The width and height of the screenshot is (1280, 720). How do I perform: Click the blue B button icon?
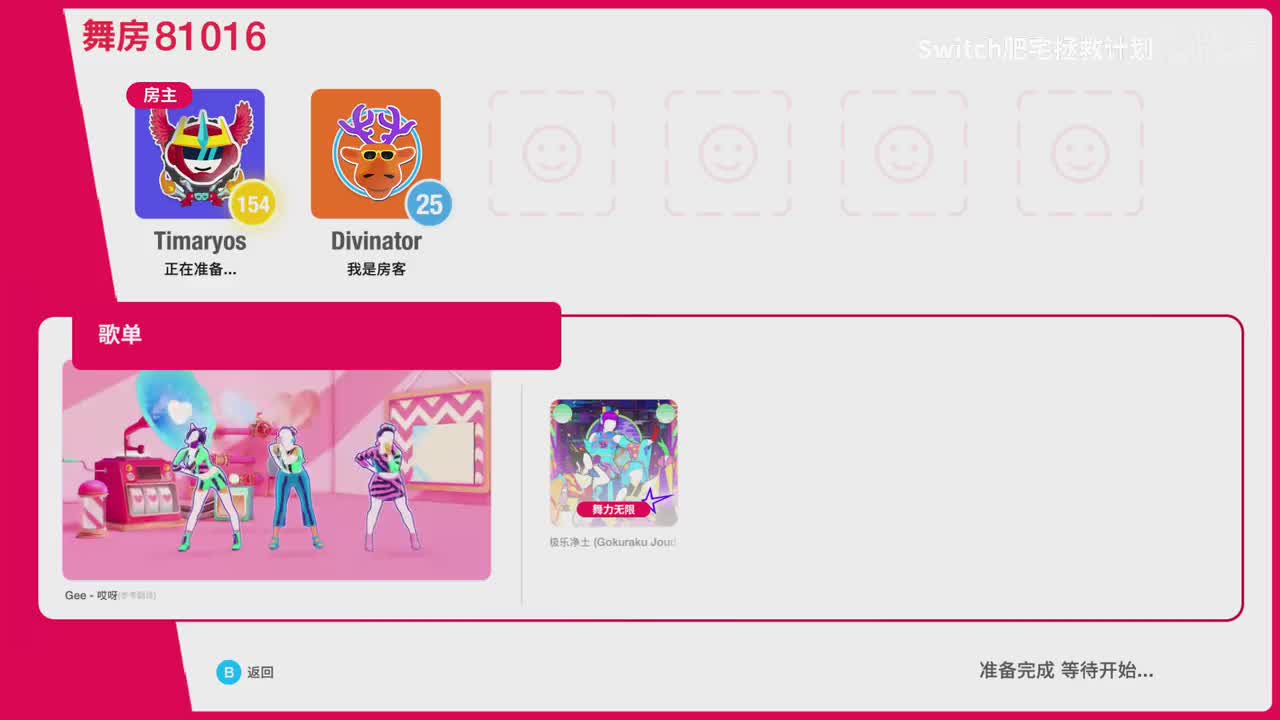coord(229,672)
